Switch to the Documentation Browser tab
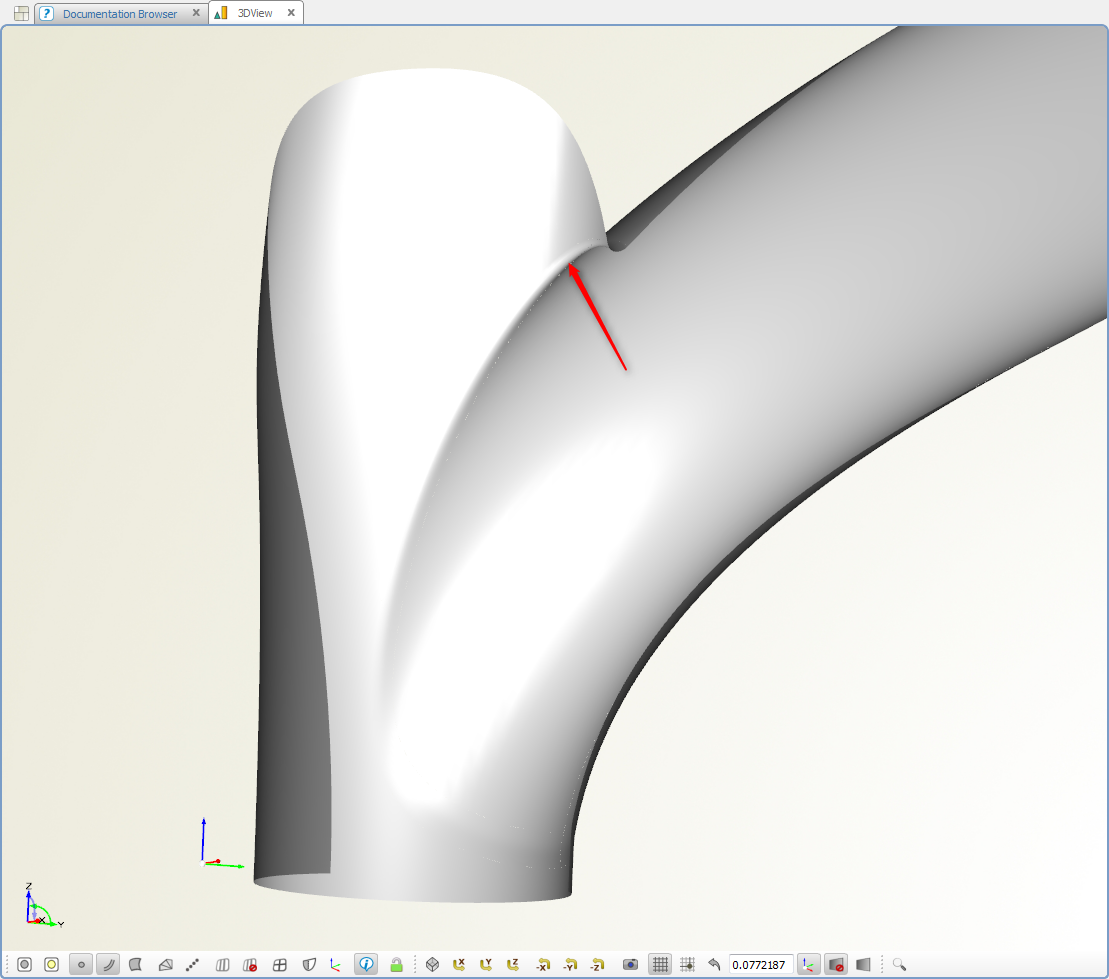 pyautogui.click(x=120, y=13)
